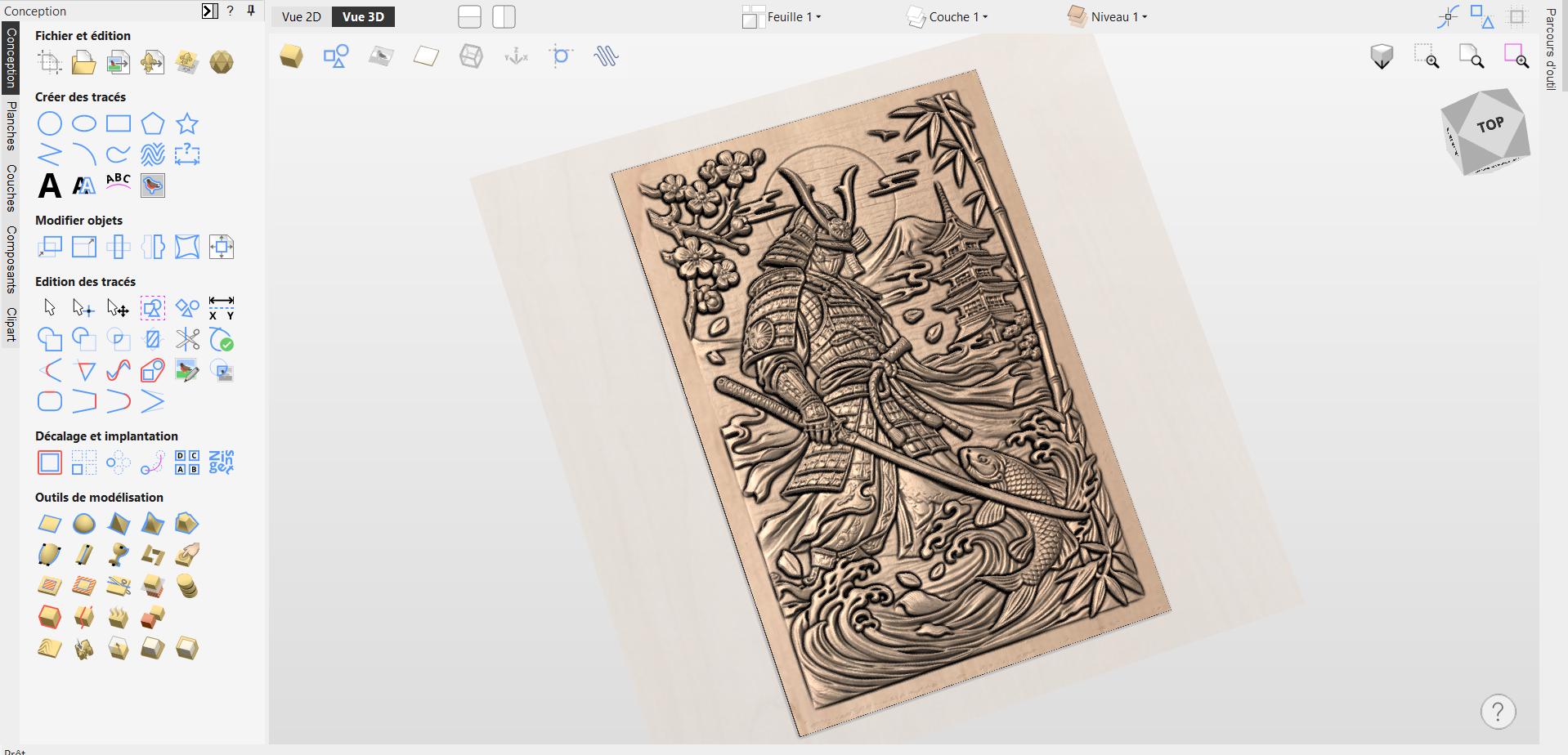This screenshot has width=1568, height=755.
Task: Open the Niveau 1 dropdown
Action: tap(1108, 16)
